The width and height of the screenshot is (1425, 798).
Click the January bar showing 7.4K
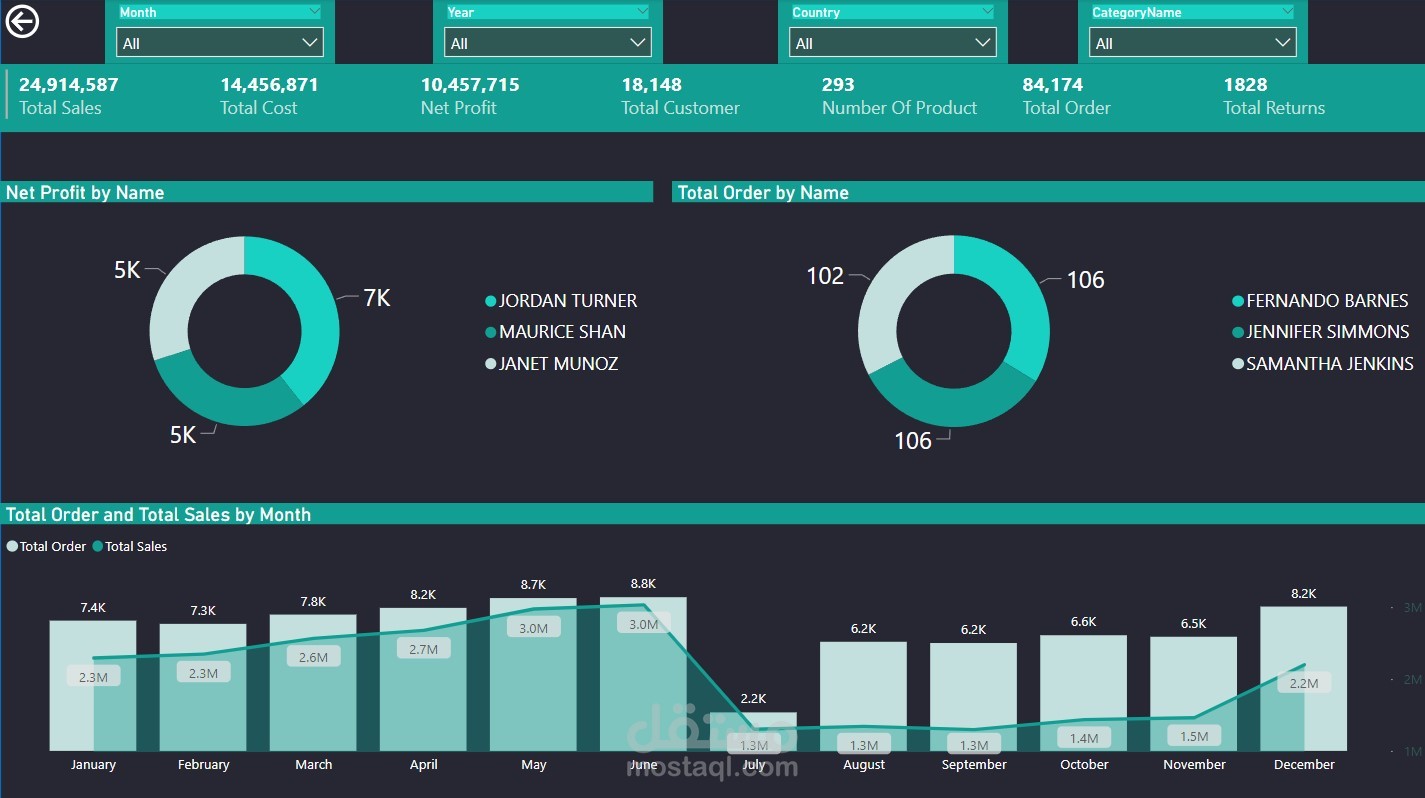(x=93, y=685)
